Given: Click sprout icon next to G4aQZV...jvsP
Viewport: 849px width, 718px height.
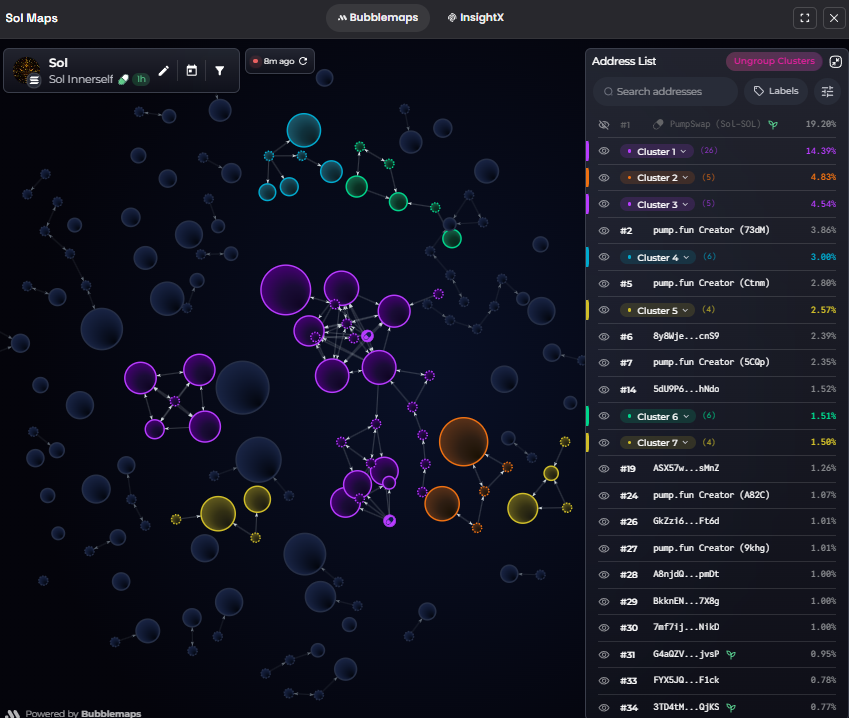Looking at the screenshot, I should pyautogui.click(x=731, y=655).
